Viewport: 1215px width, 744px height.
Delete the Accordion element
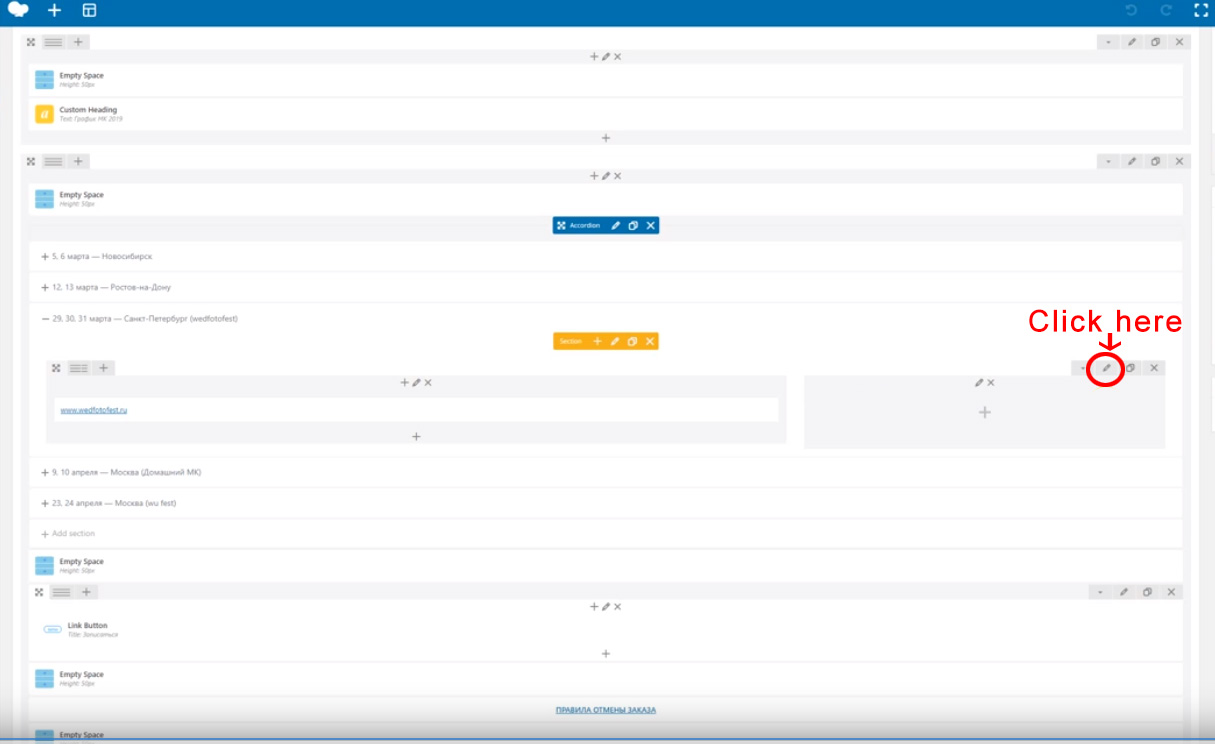(x=650, y=226)
